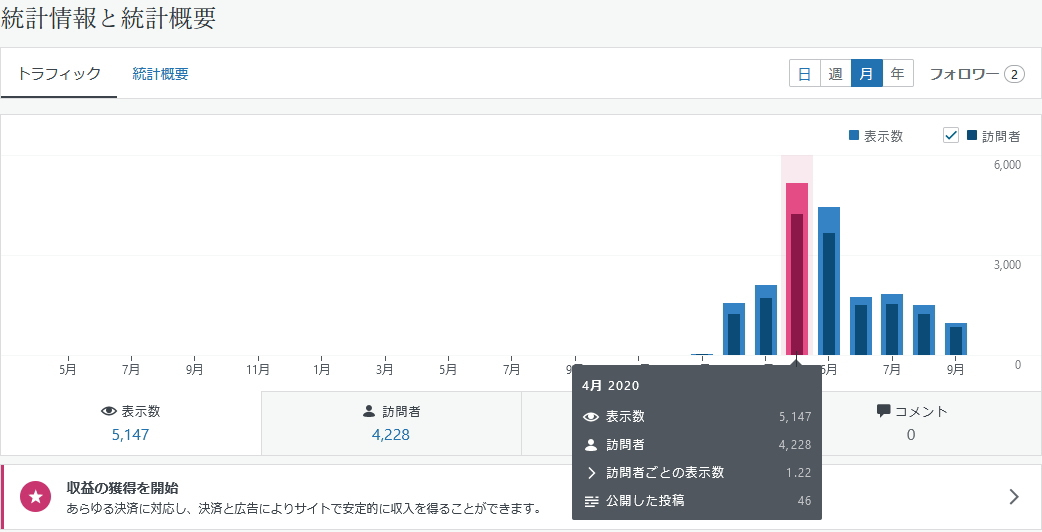Select the 月 (months) period button
1042x532 pixels.
coord(866,74)
